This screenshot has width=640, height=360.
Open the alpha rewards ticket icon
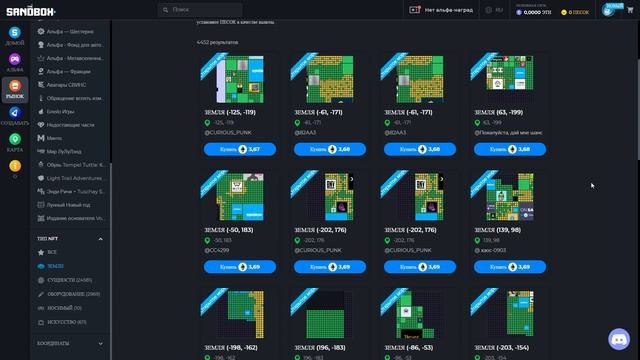[x=415, y=10]
